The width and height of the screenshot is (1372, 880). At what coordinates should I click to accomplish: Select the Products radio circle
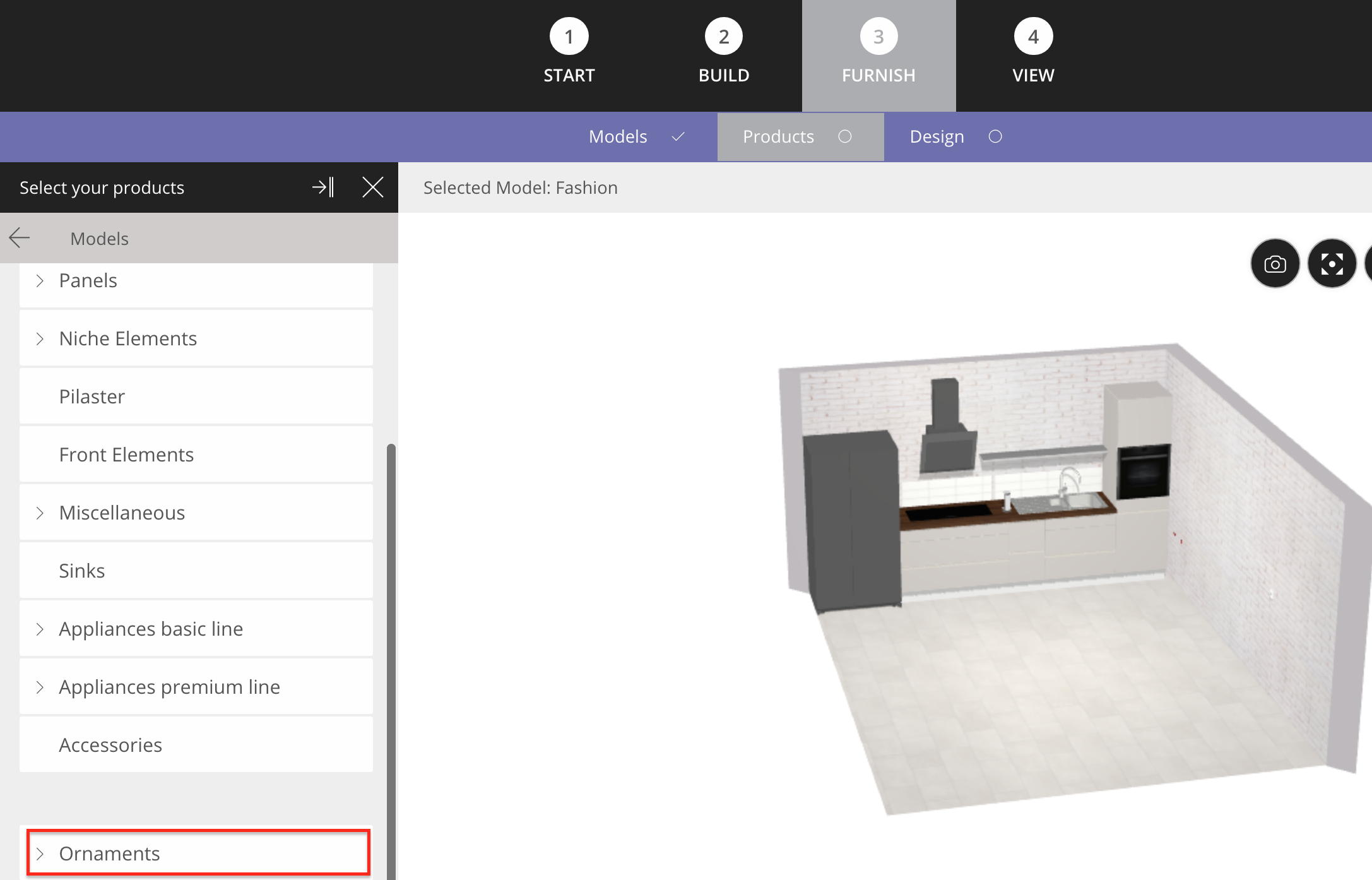(x=844, y=136)
